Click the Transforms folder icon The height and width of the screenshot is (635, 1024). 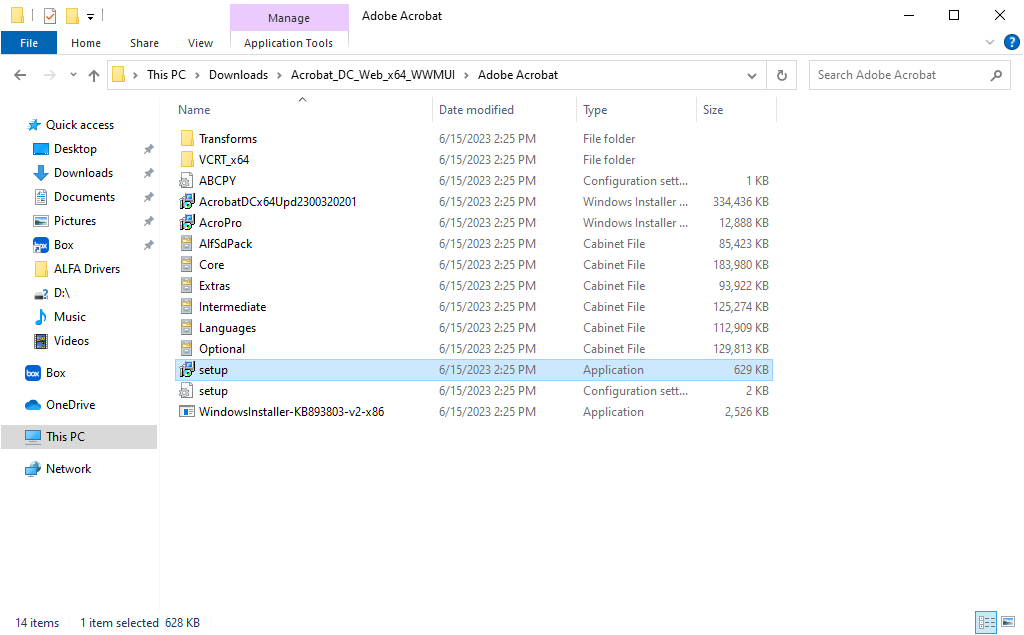pos(187,138)
